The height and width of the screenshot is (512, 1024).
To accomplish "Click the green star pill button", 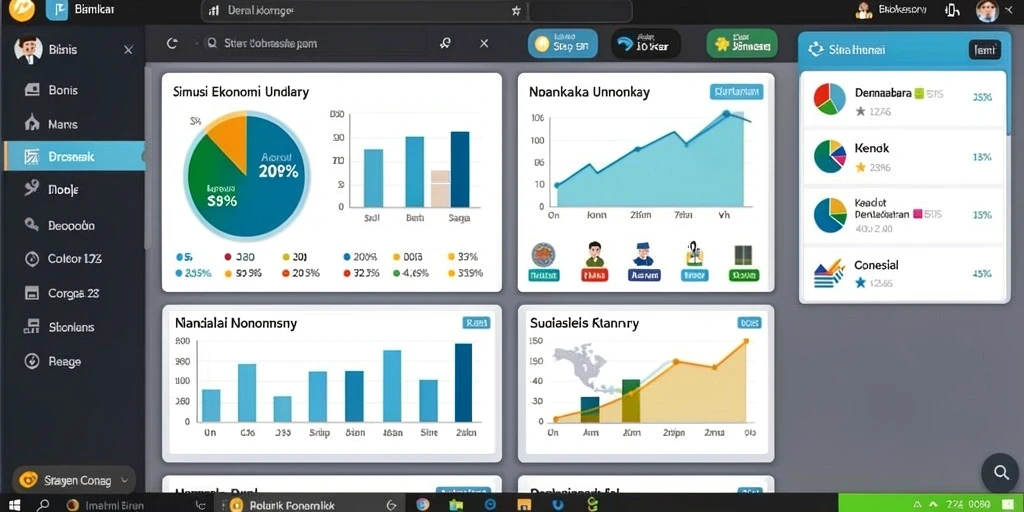I will pos(742,43).
